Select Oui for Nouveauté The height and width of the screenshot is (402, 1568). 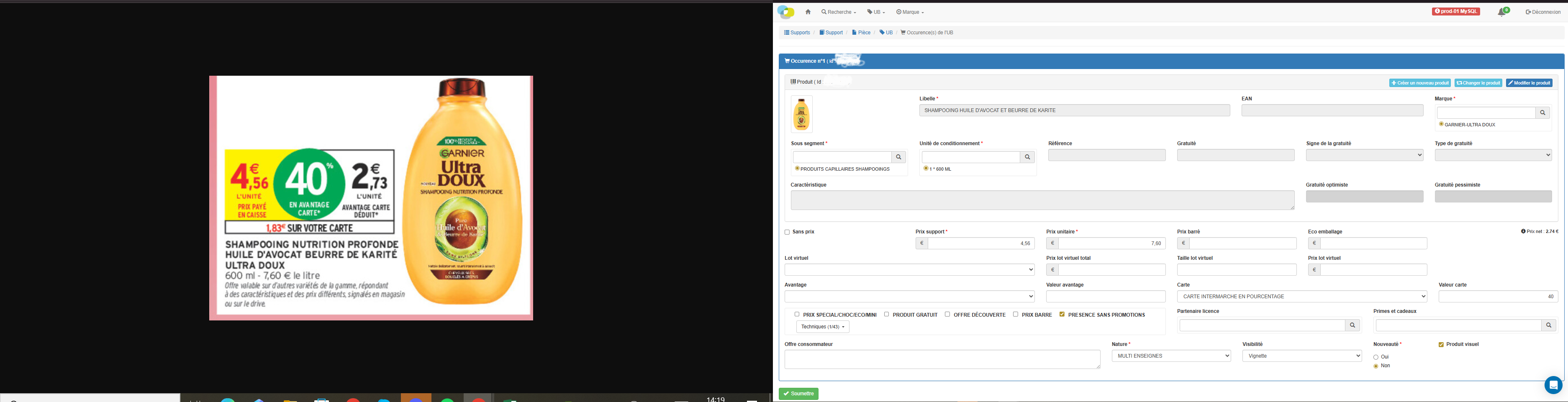[1376, 357]
